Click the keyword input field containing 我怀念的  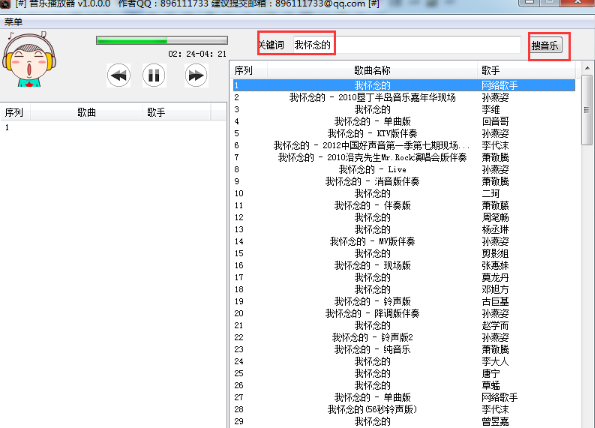[406, 45]
